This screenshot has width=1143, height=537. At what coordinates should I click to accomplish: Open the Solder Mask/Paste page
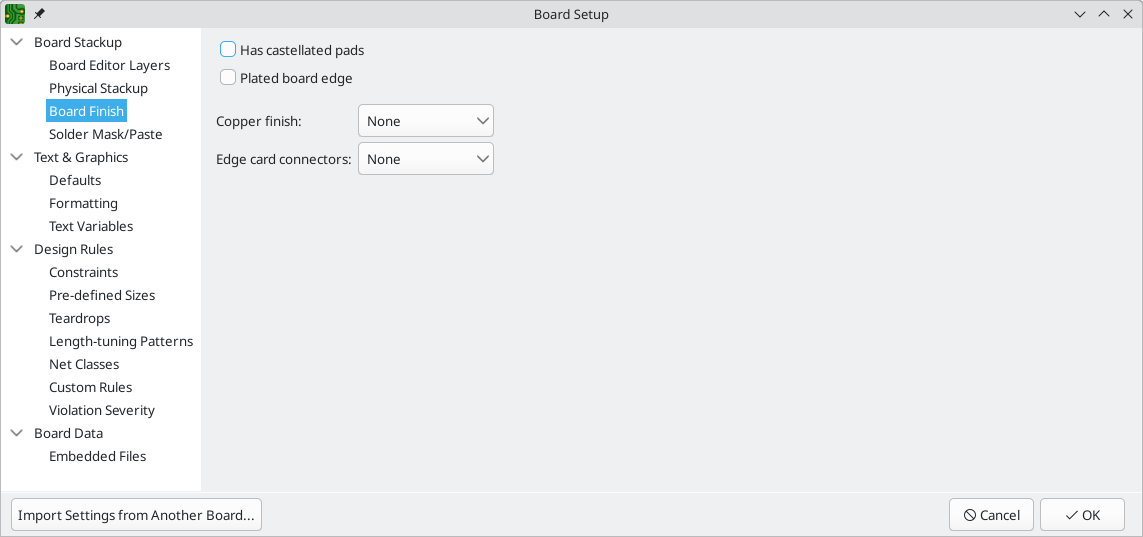pyautogui.click(x=105, y=134)
